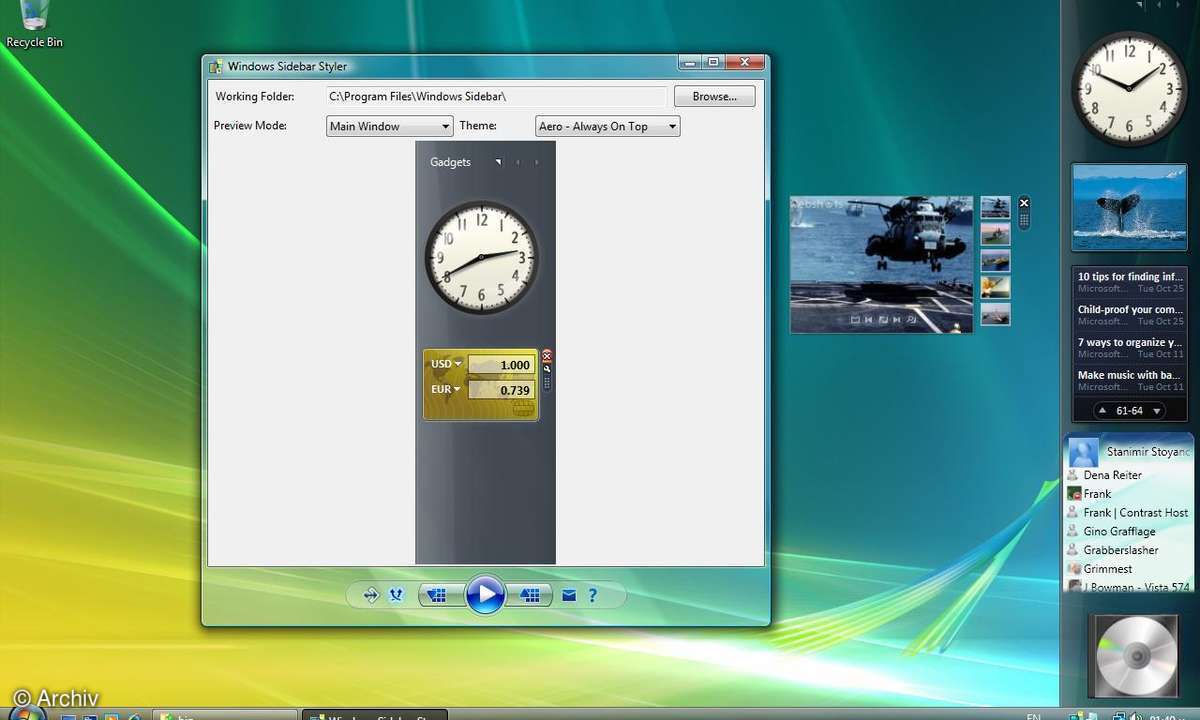Screen dimensions: 1200x720
Task: Click the previous page arrow beside Gadgets
Action: click(x=518, y=162)
